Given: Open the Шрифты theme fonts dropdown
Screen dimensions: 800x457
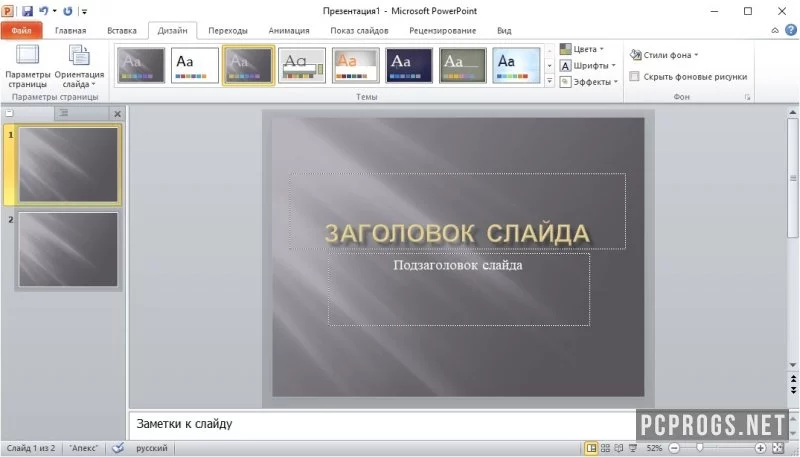Looking at the screenshot, I should pos(588,65).
